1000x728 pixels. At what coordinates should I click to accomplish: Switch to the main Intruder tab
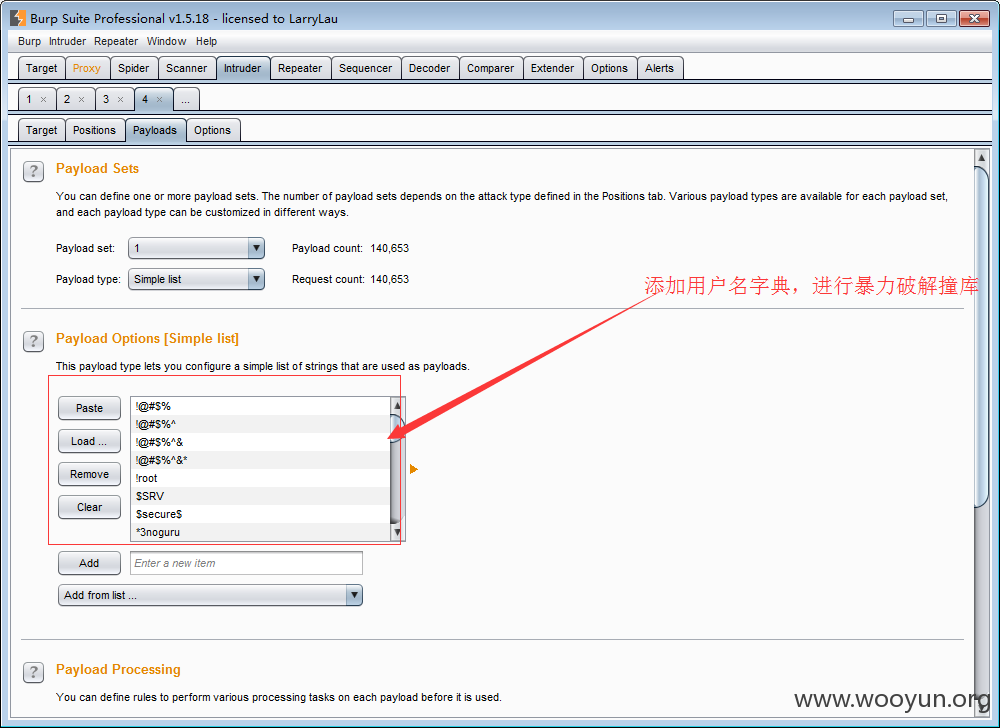pos(242,68)
